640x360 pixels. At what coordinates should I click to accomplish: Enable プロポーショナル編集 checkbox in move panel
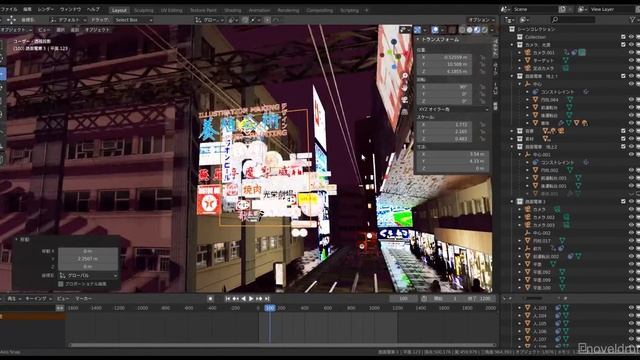(x=61, y=284)
